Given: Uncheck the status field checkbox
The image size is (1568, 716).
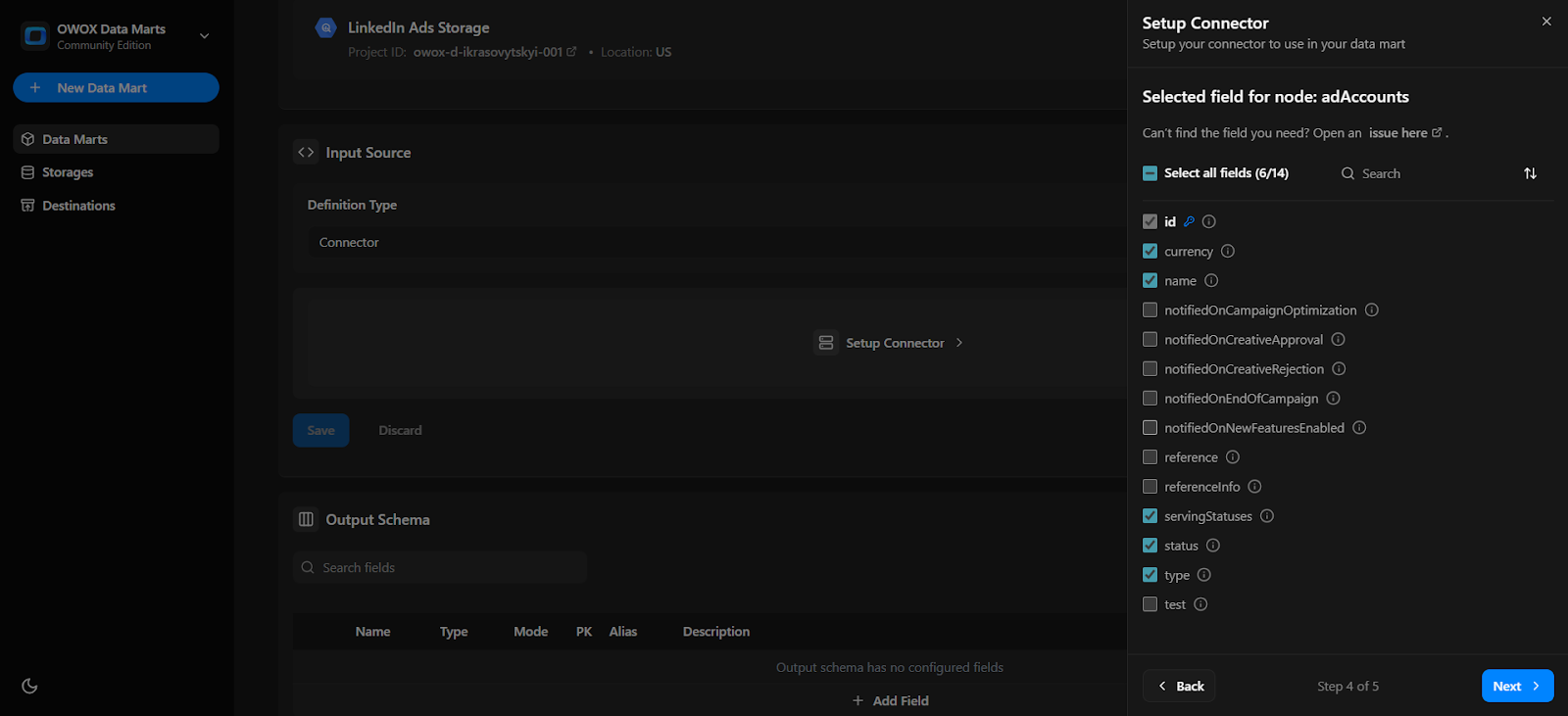Looking at the screenshot, I should [1150, 546].
